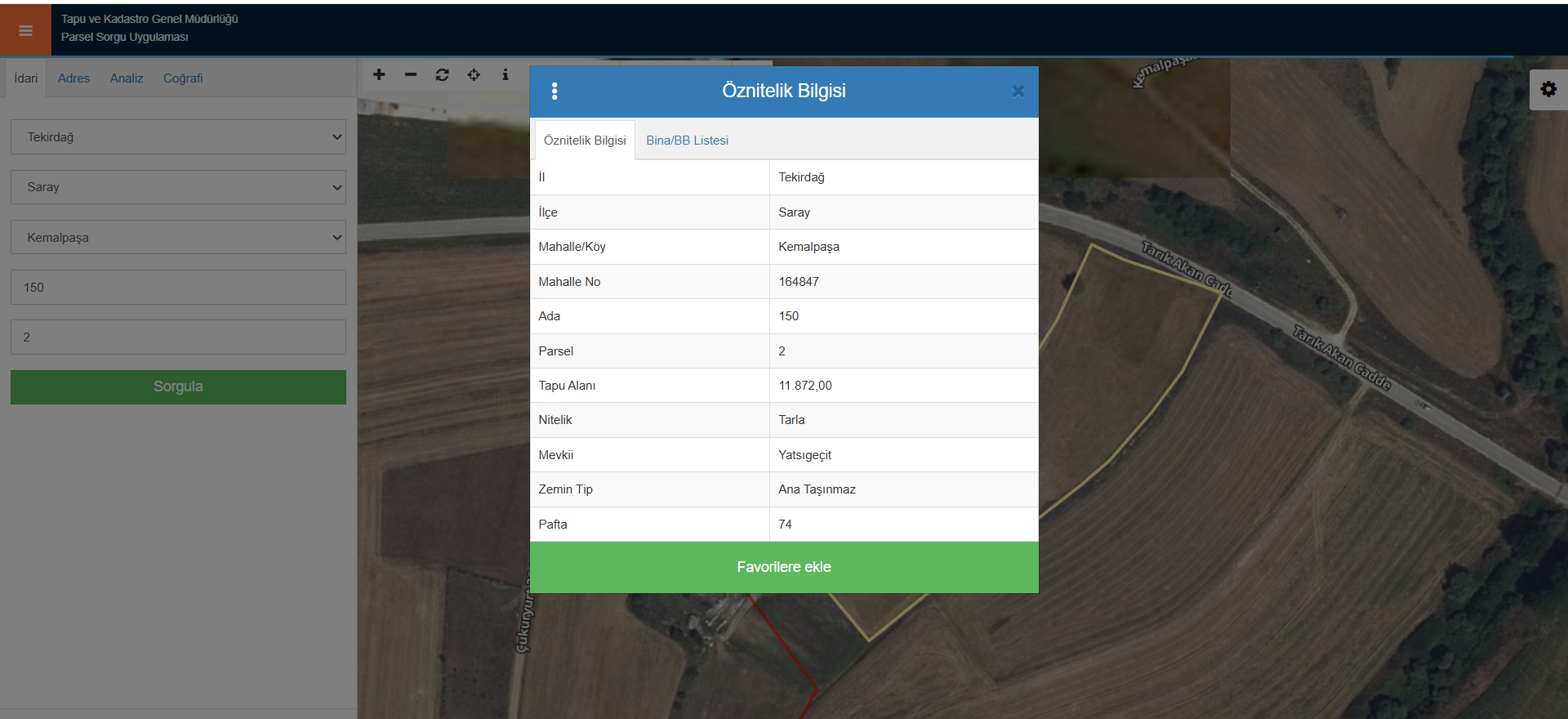Switch to the Bina/BB Listesi tab

tap(687, 141)
